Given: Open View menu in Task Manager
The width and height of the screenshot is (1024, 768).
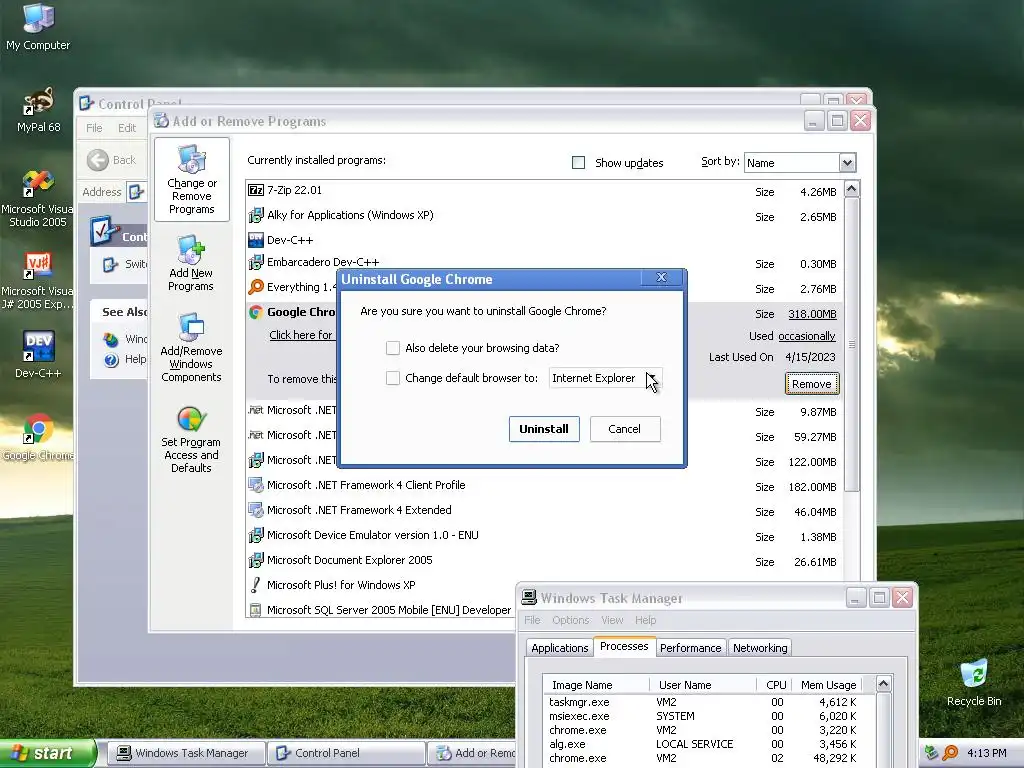Looking at the screenshot, I should point(612,620).
